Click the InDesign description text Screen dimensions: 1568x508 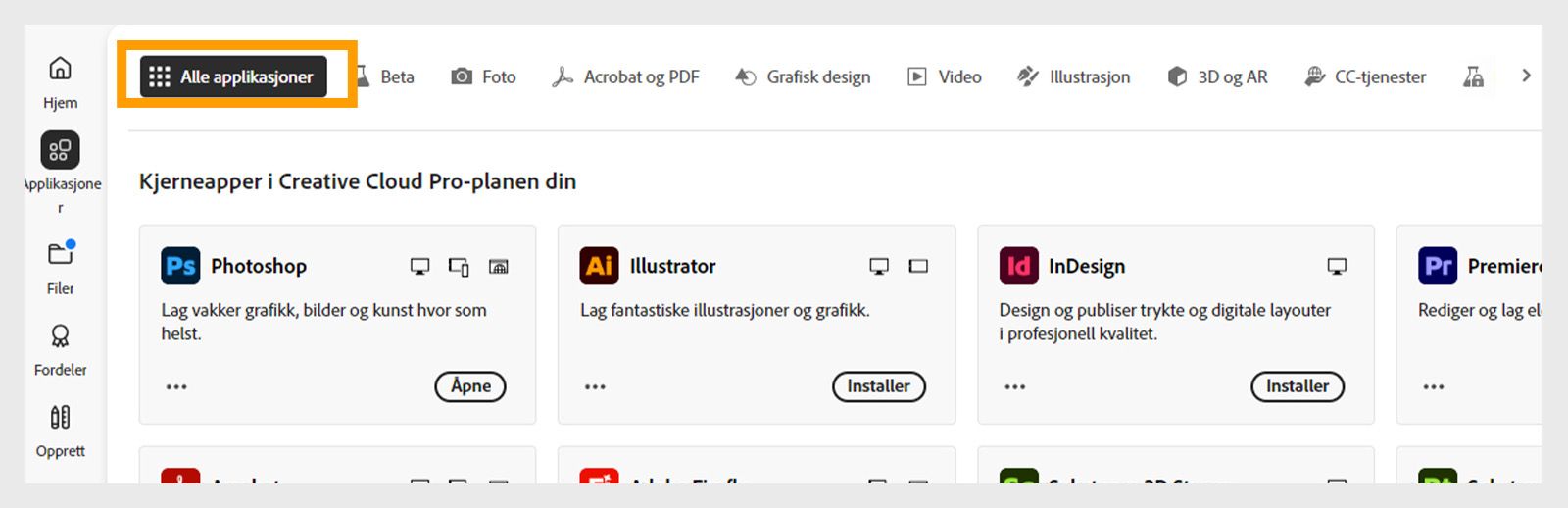coord(1165,322)
